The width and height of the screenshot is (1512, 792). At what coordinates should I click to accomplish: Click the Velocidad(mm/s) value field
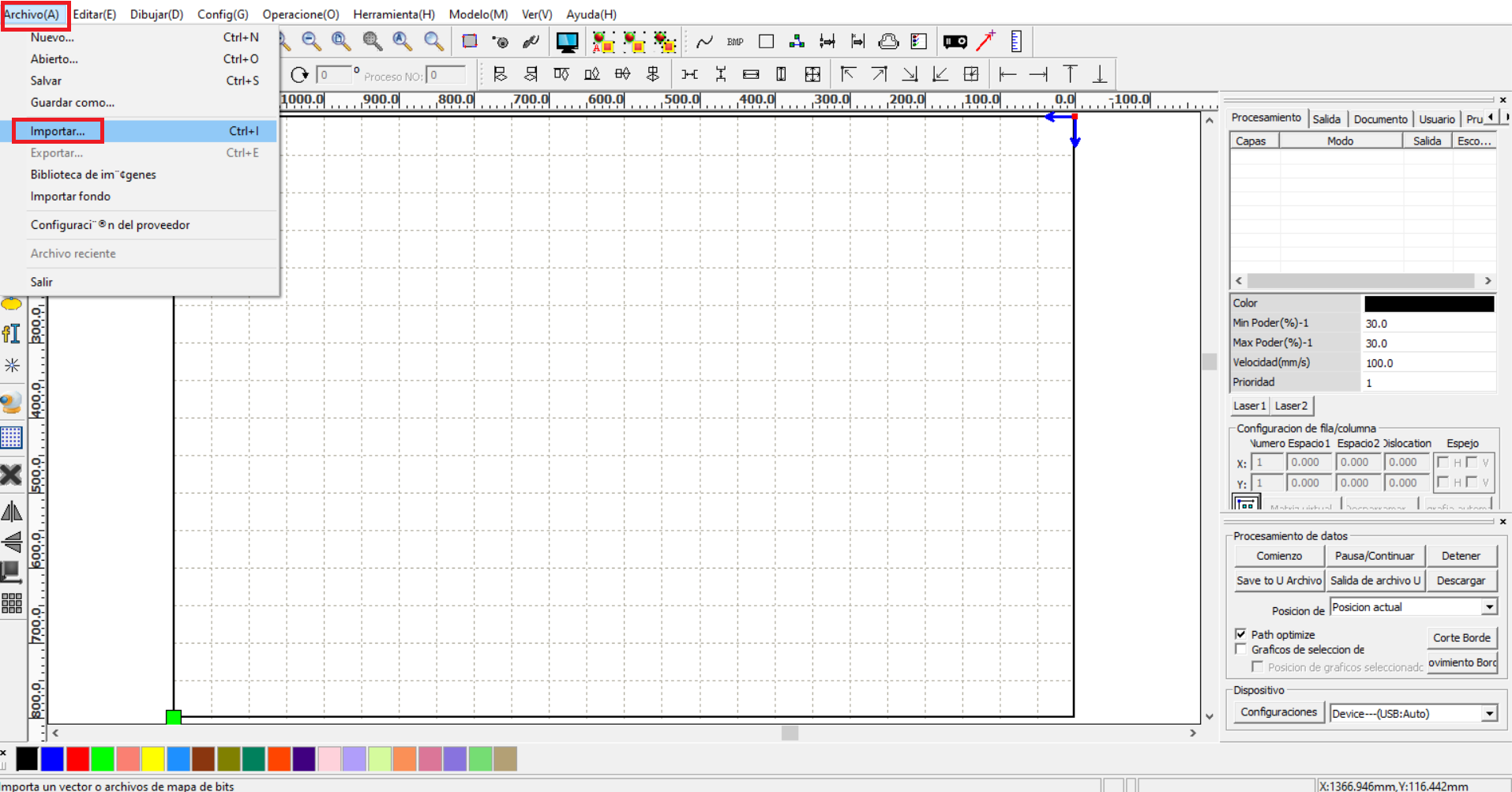click(x=1429, y=363)
